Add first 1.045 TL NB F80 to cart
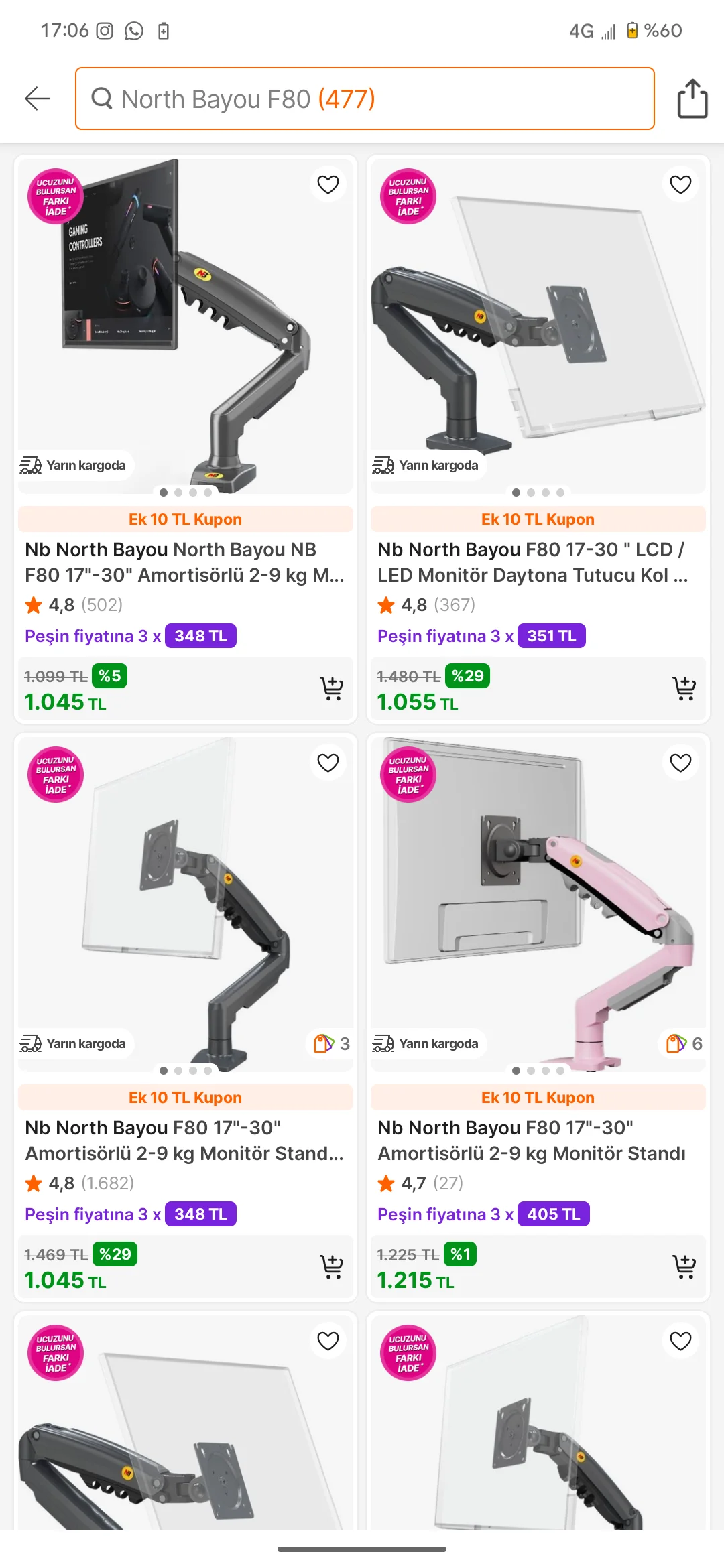724x1568 pixels. 331,688
